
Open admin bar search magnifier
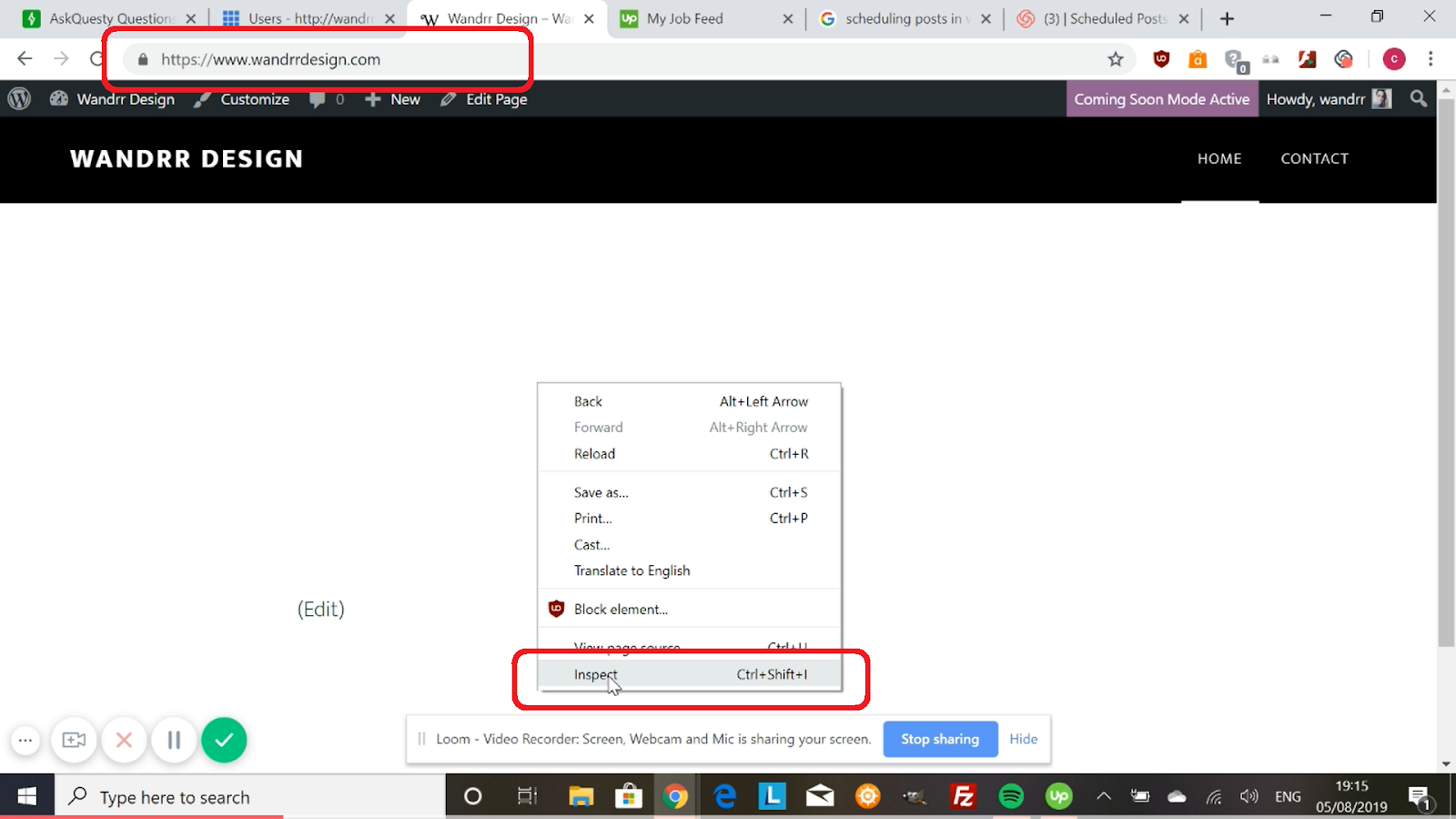coord(1419,99)
